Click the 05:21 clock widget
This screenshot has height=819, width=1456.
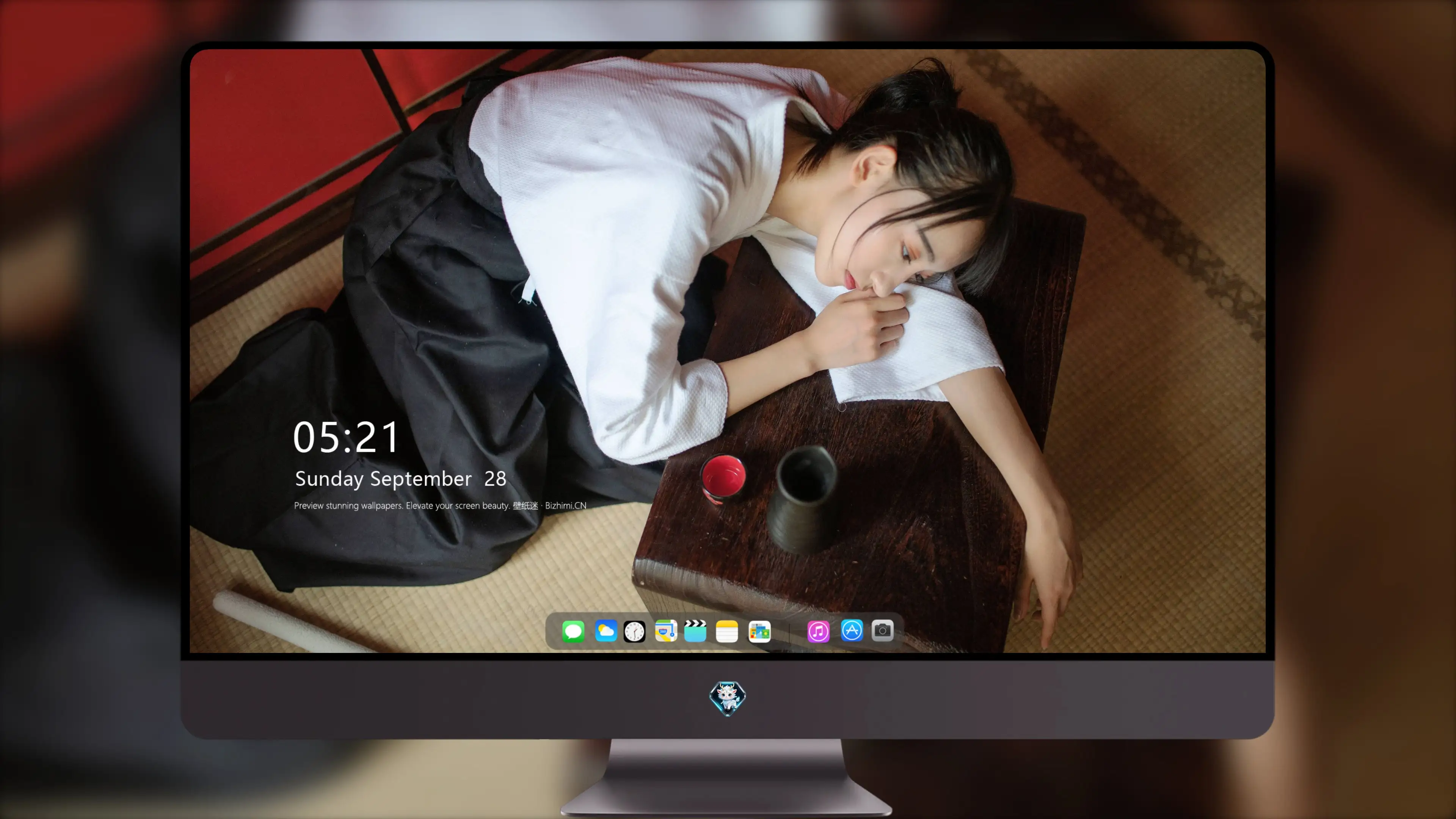(346, 437)
